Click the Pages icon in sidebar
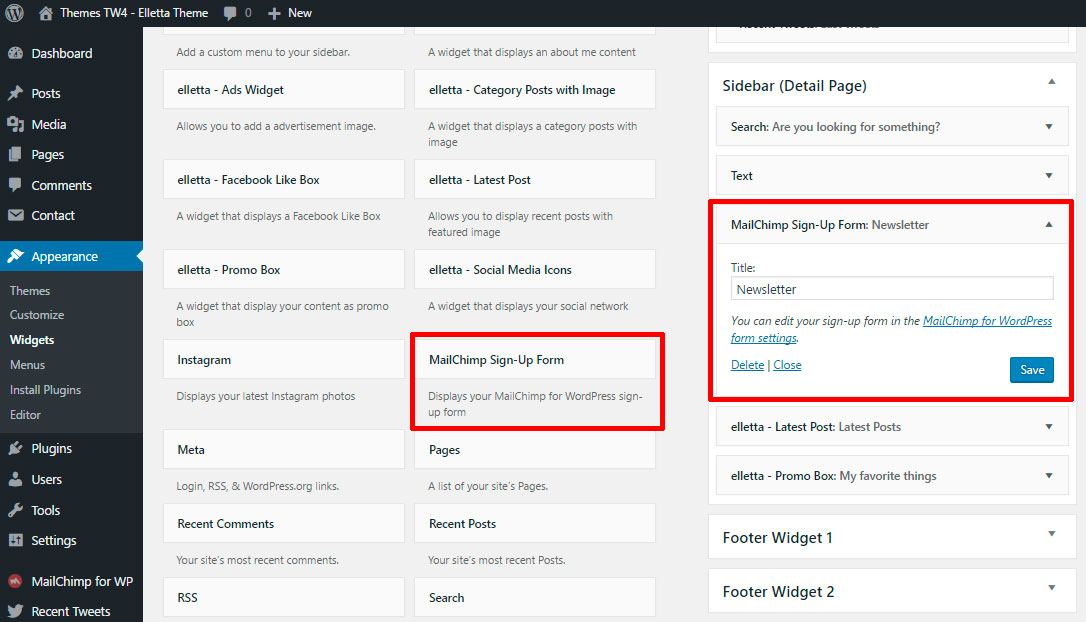This screenshot has height=622, width=1086. point(15,154)
